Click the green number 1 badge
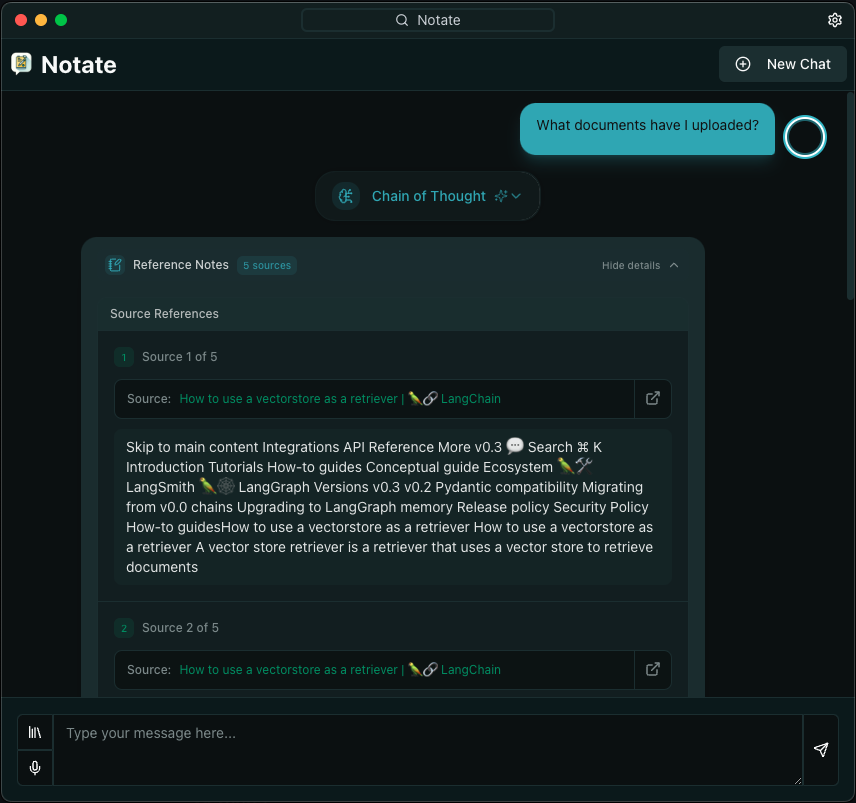The height and width of the screenshot is (803, 856). (124, 357)
